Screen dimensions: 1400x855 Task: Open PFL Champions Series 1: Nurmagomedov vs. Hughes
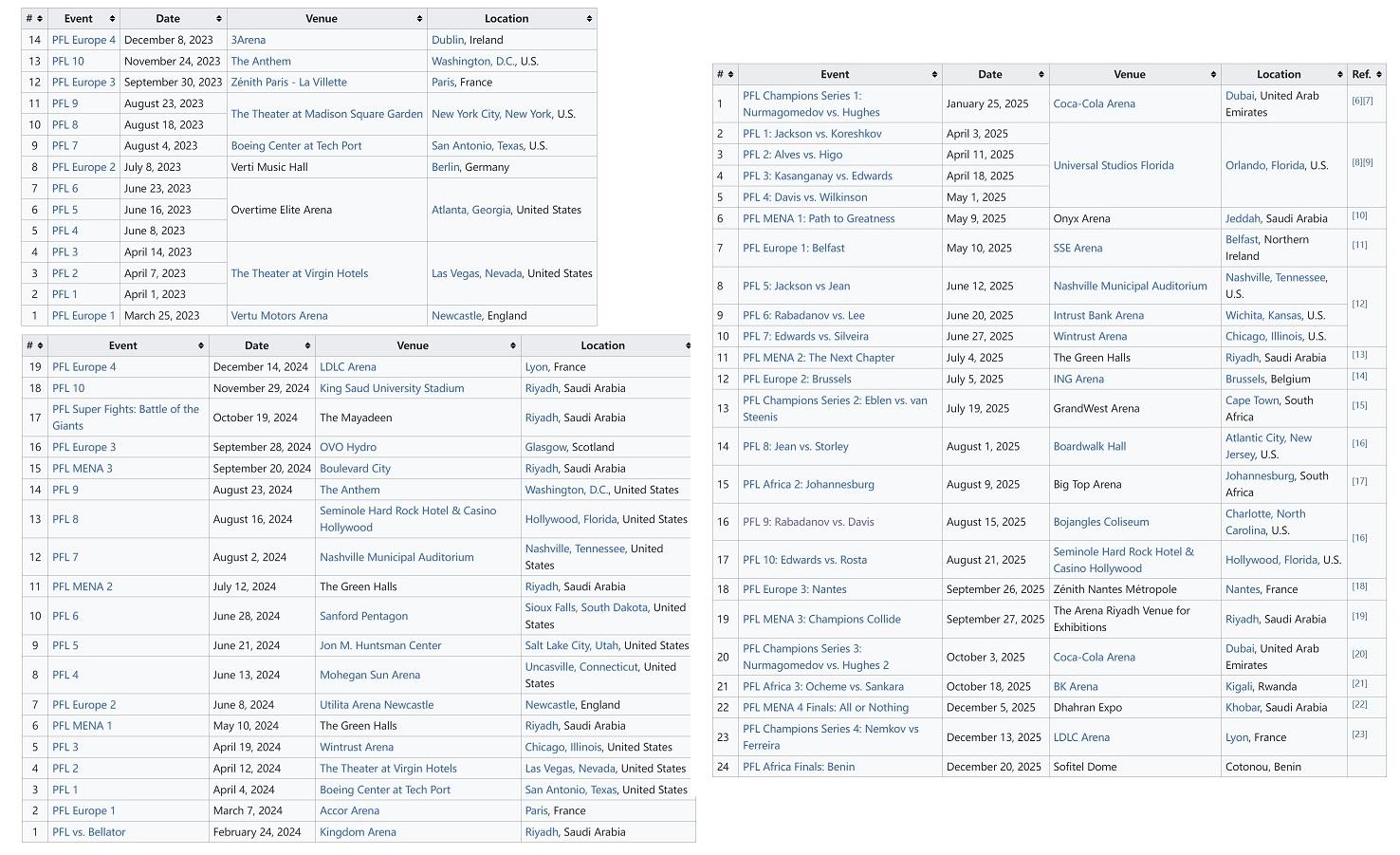click(811, 104)
